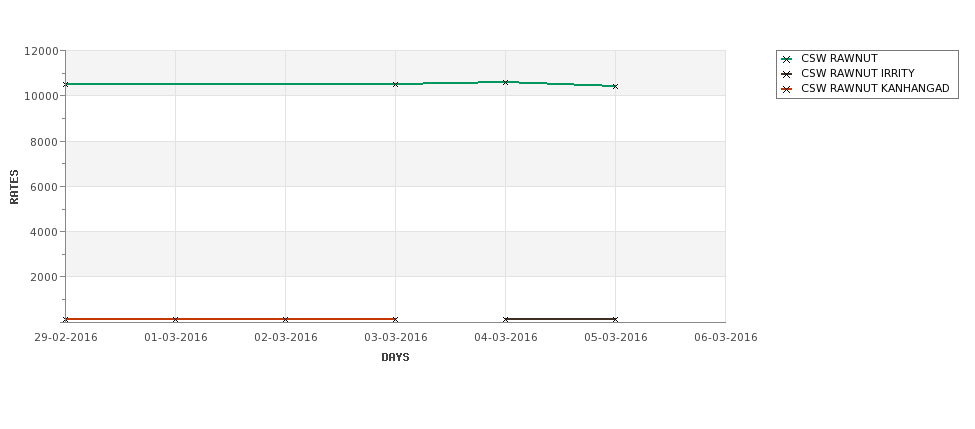
Task: Click the 29-02-2016 x-axis date label
Action: click(x=65, y=338)
